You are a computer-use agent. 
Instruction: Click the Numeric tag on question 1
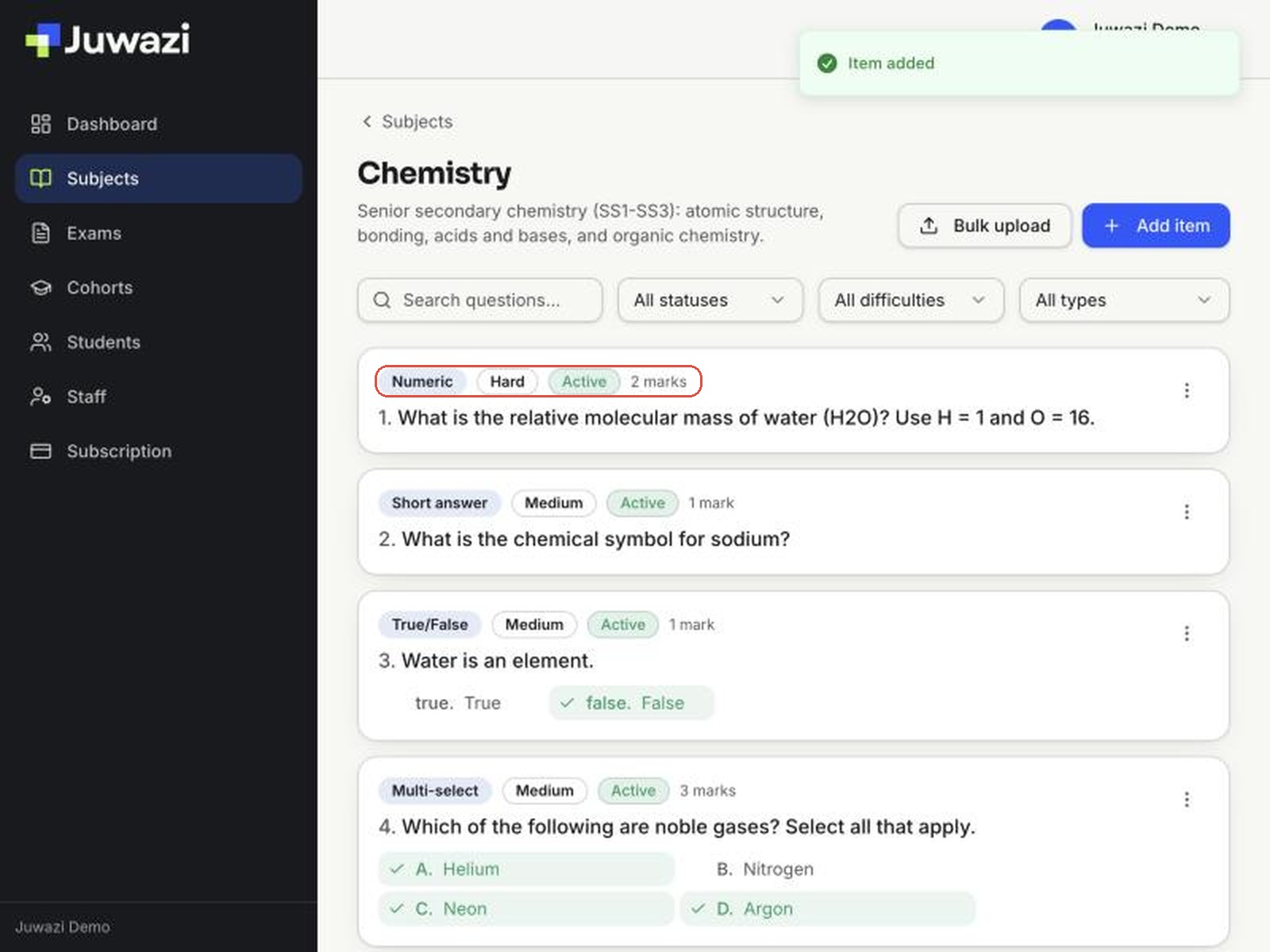click(422, 382)
